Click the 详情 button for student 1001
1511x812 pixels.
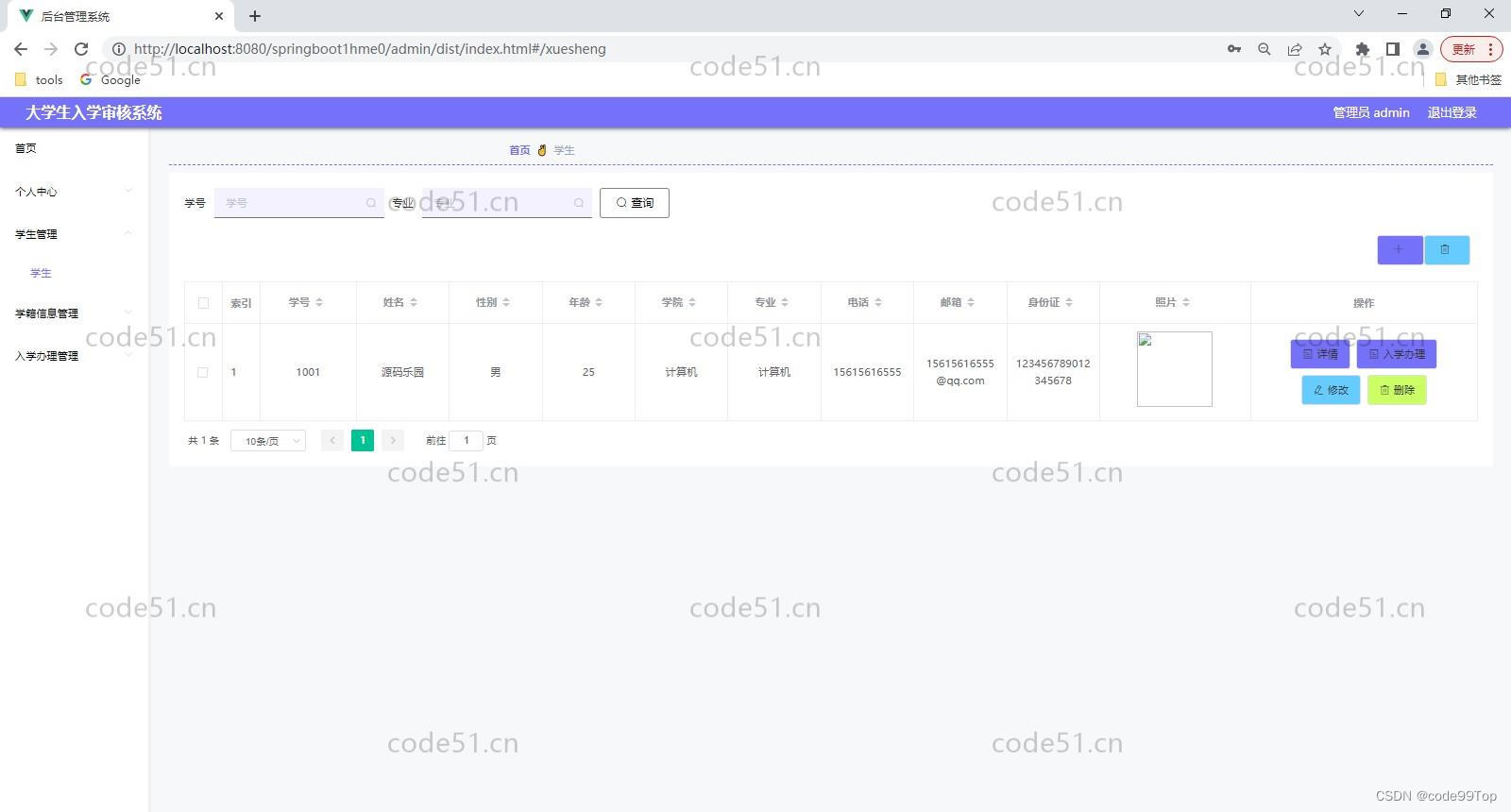pos(1320,354)
